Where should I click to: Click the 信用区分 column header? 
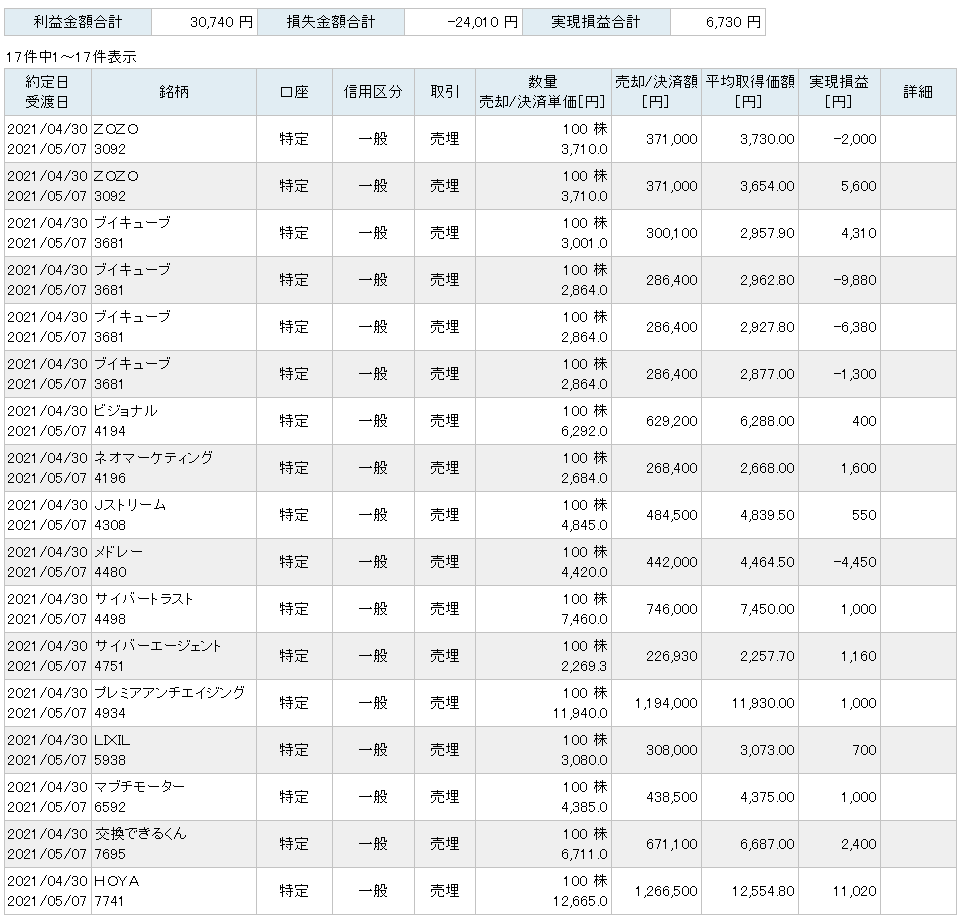pos(373,92)
